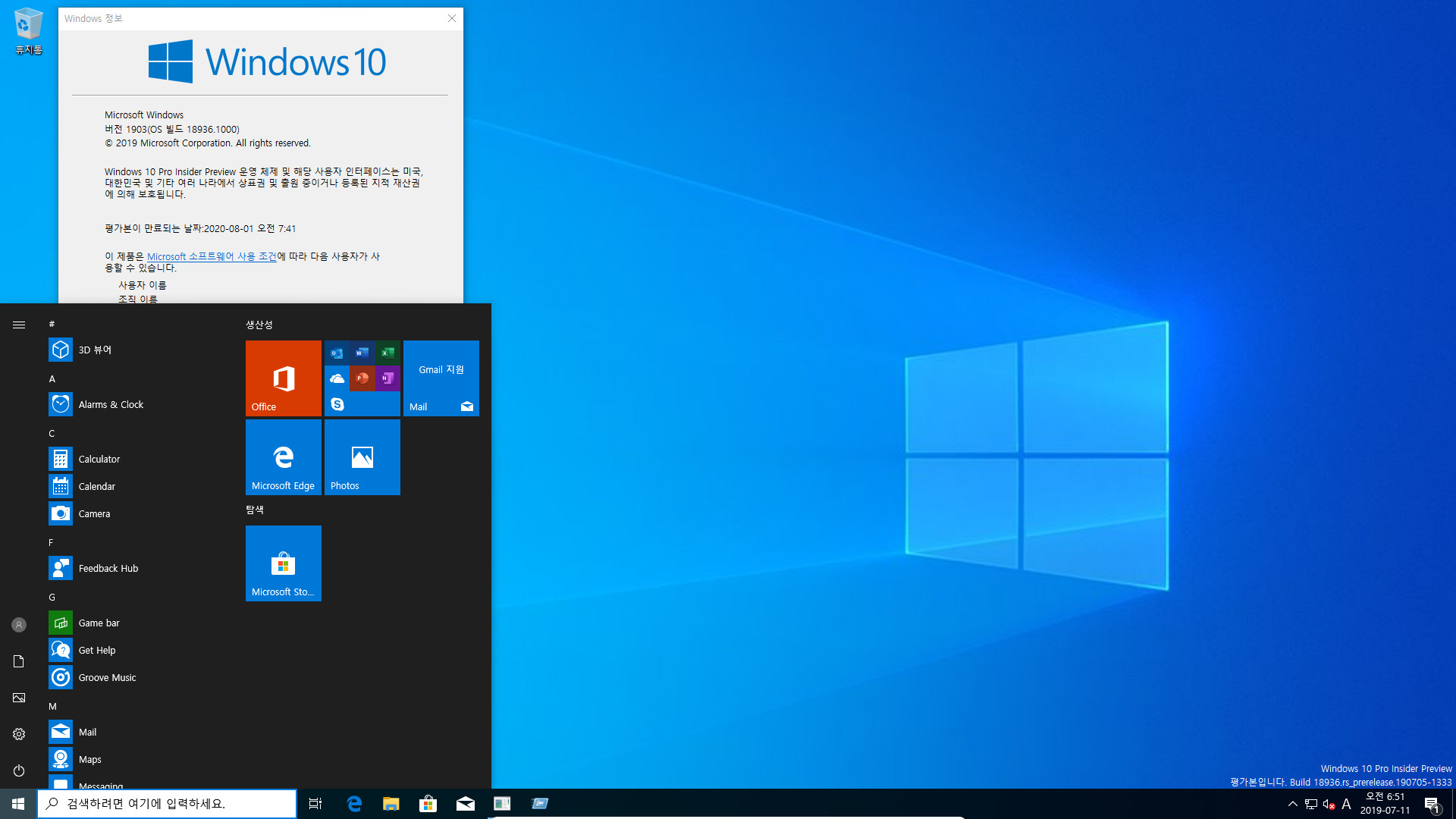Open Settings gear in Start sidebar
This screenshot has width=1456, height=819.
[19, 734]
